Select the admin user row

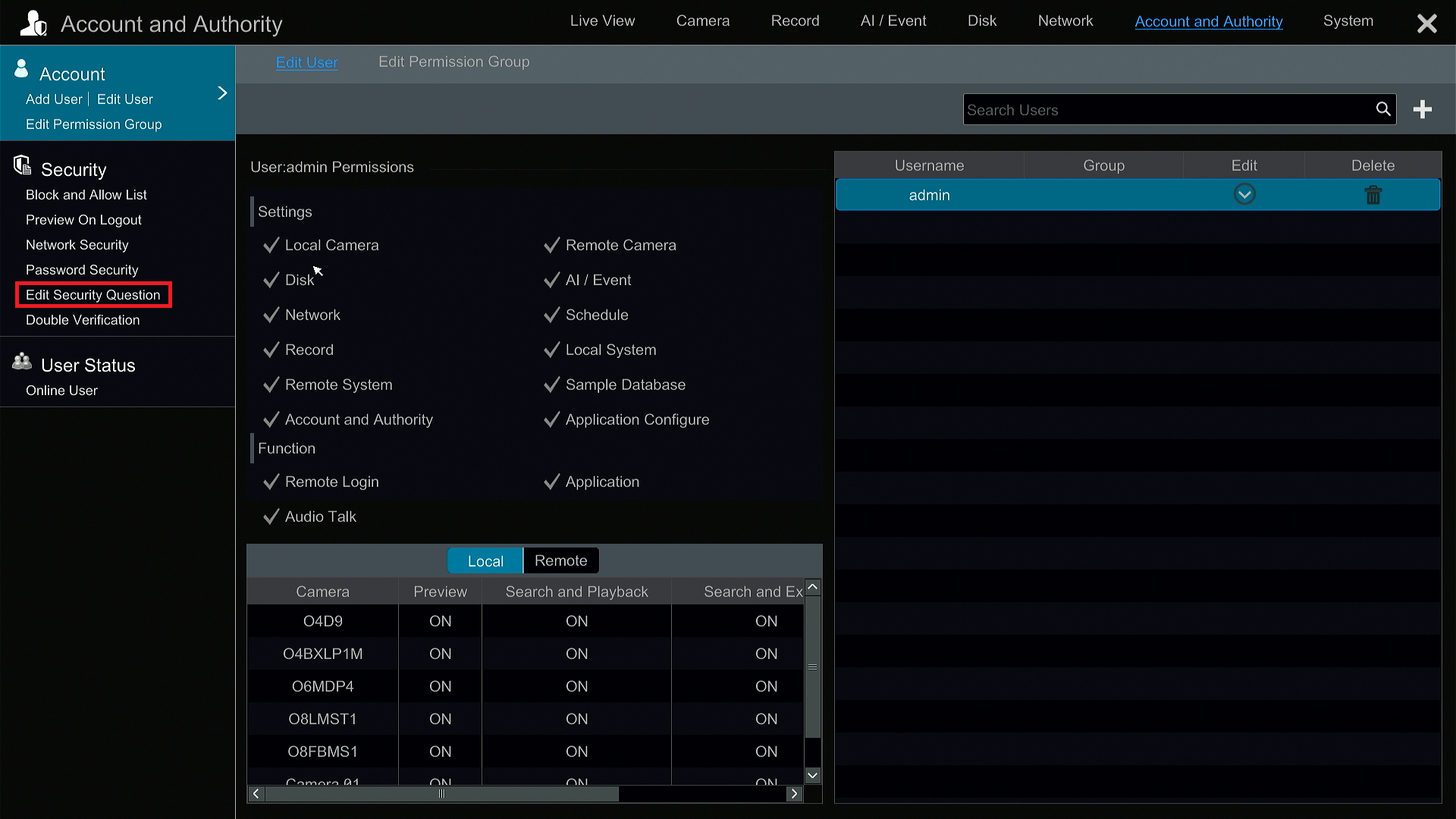[1137, 195]
